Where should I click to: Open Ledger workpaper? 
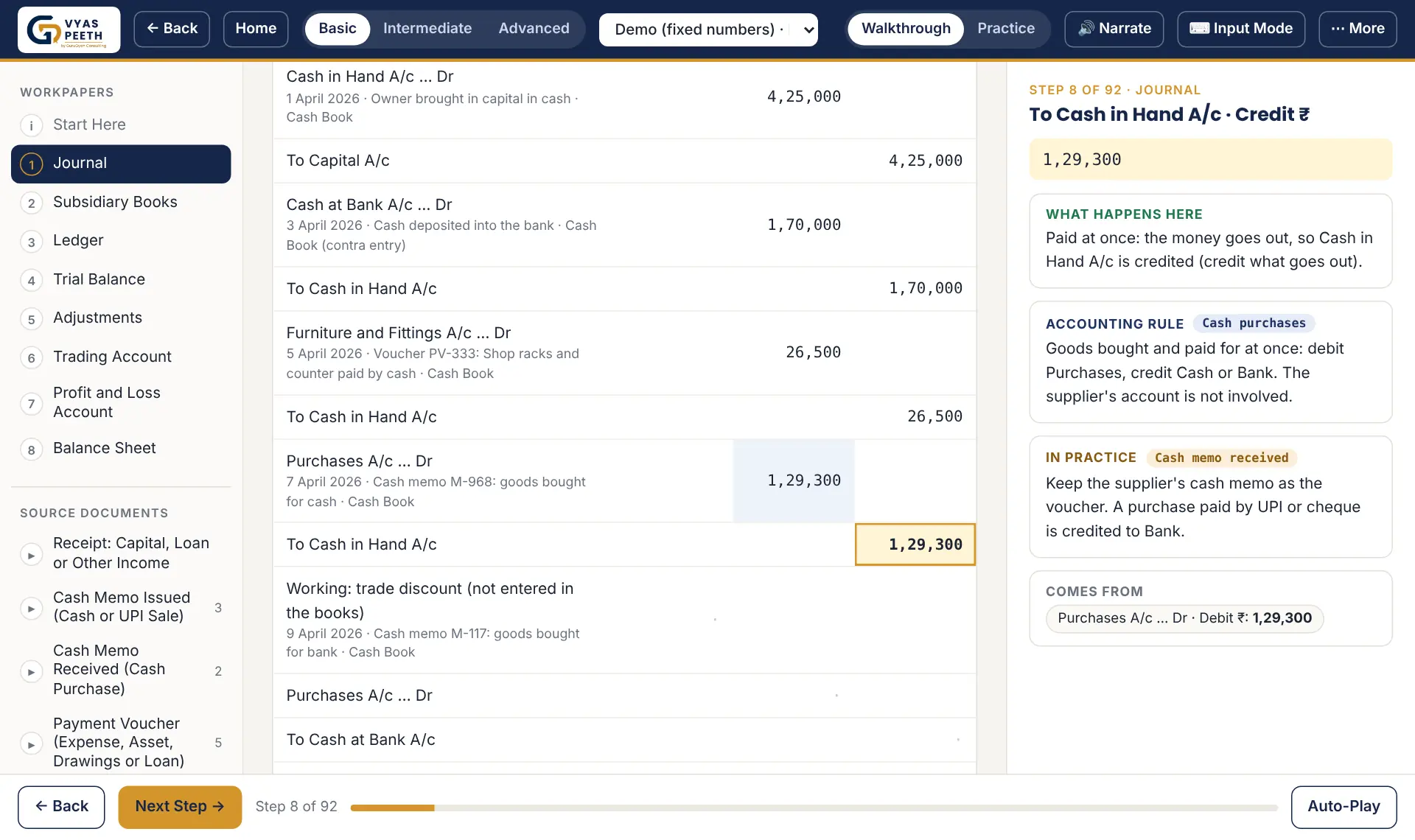point(121,241)
